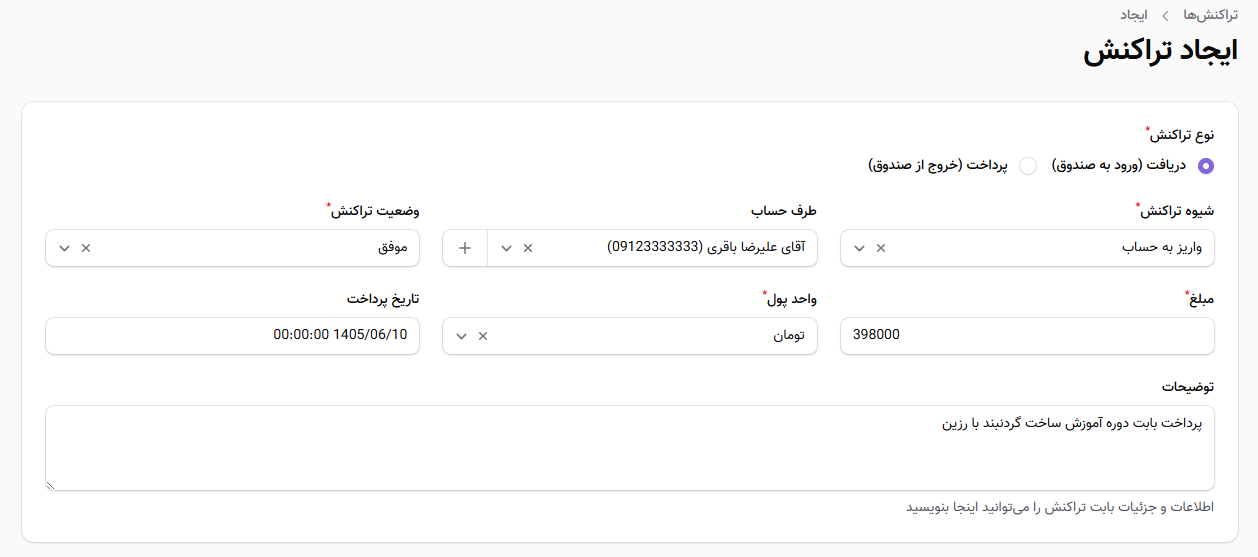1258x557 pixels.
Task: Open the موفق status combo box
Action: 233,248
